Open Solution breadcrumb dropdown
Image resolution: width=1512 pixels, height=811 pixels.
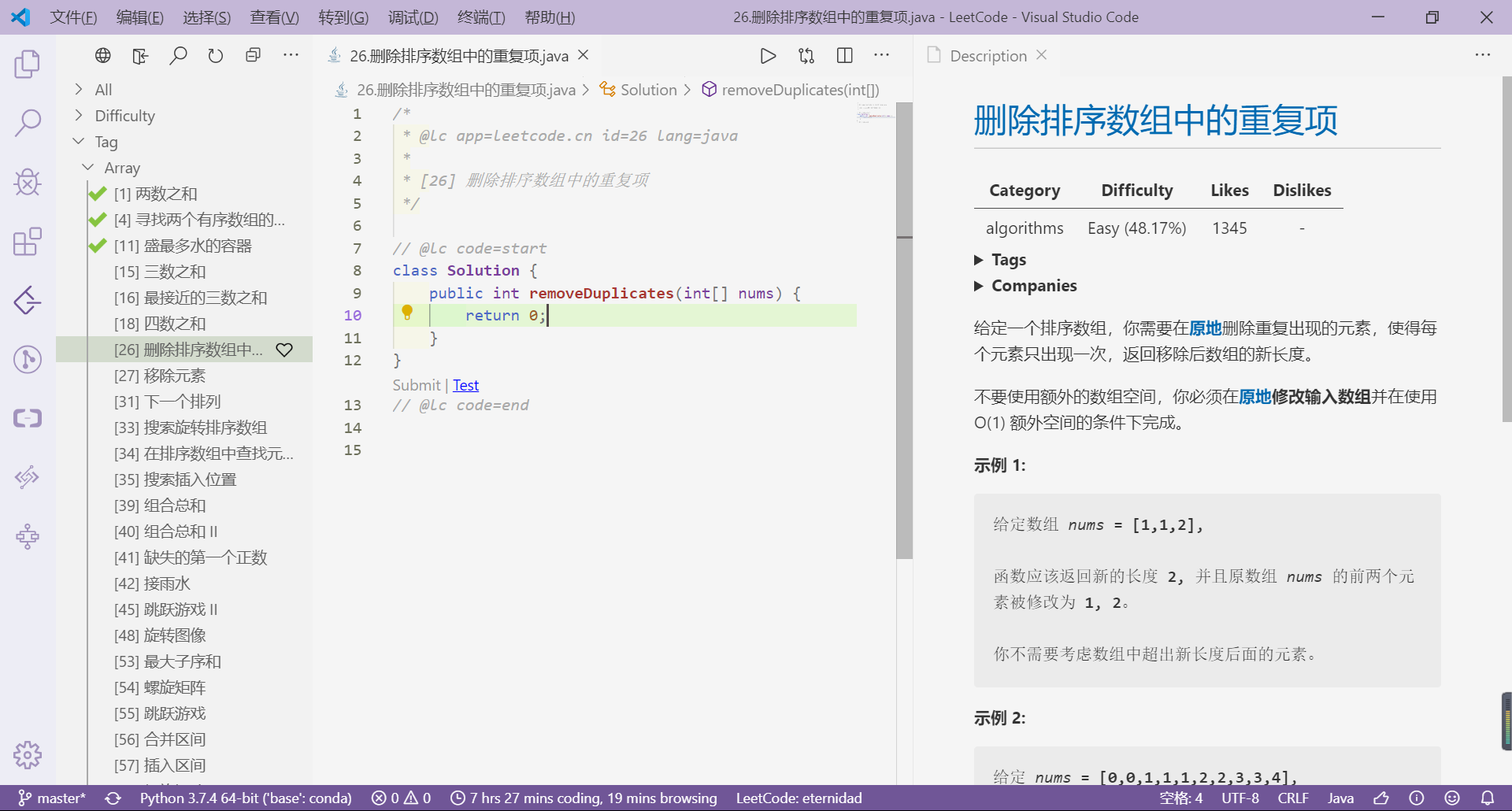pyautogui.click(x=638, y=90)
